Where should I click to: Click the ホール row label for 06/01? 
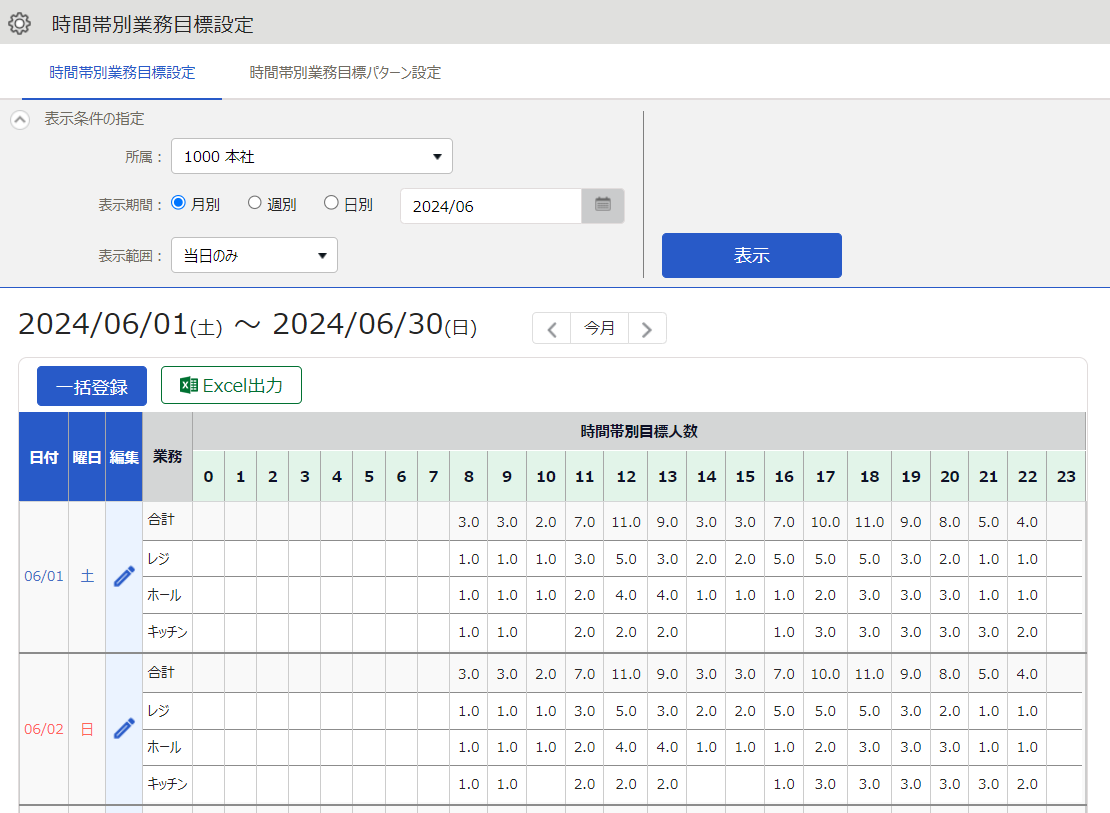click(x=164, y=595)
